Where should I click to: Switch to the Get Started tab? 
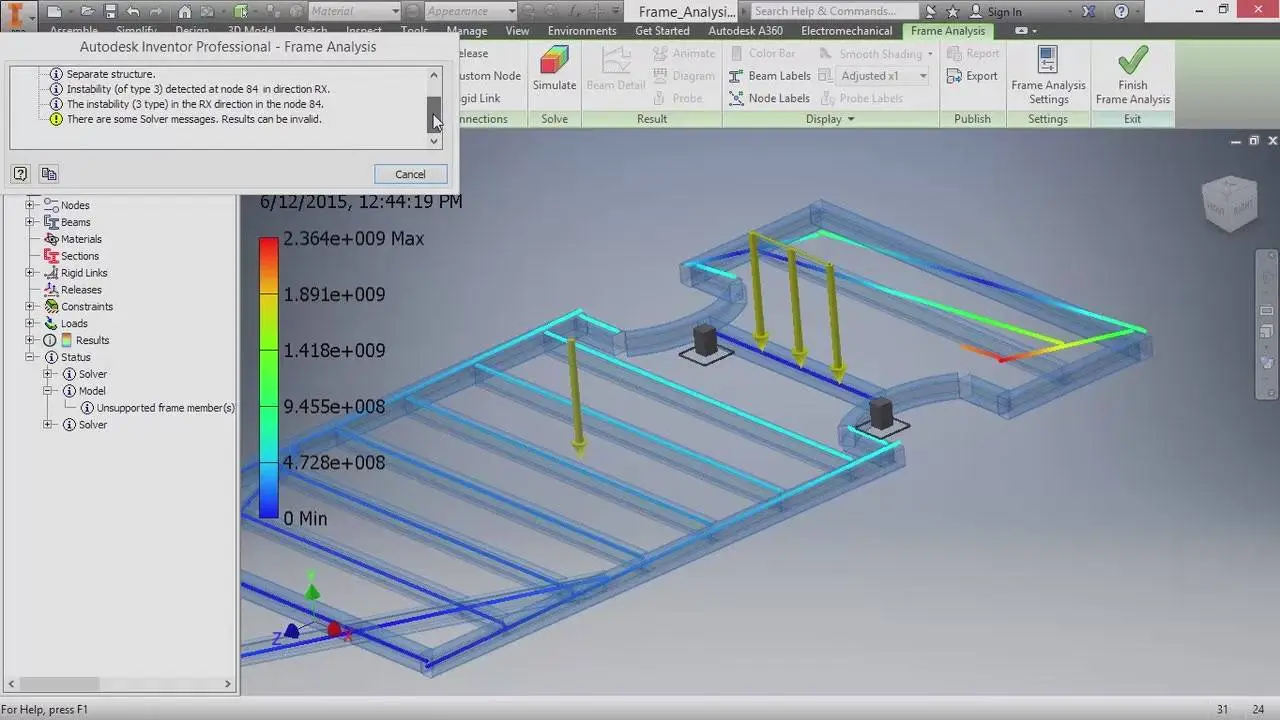[x=662, y=31]
